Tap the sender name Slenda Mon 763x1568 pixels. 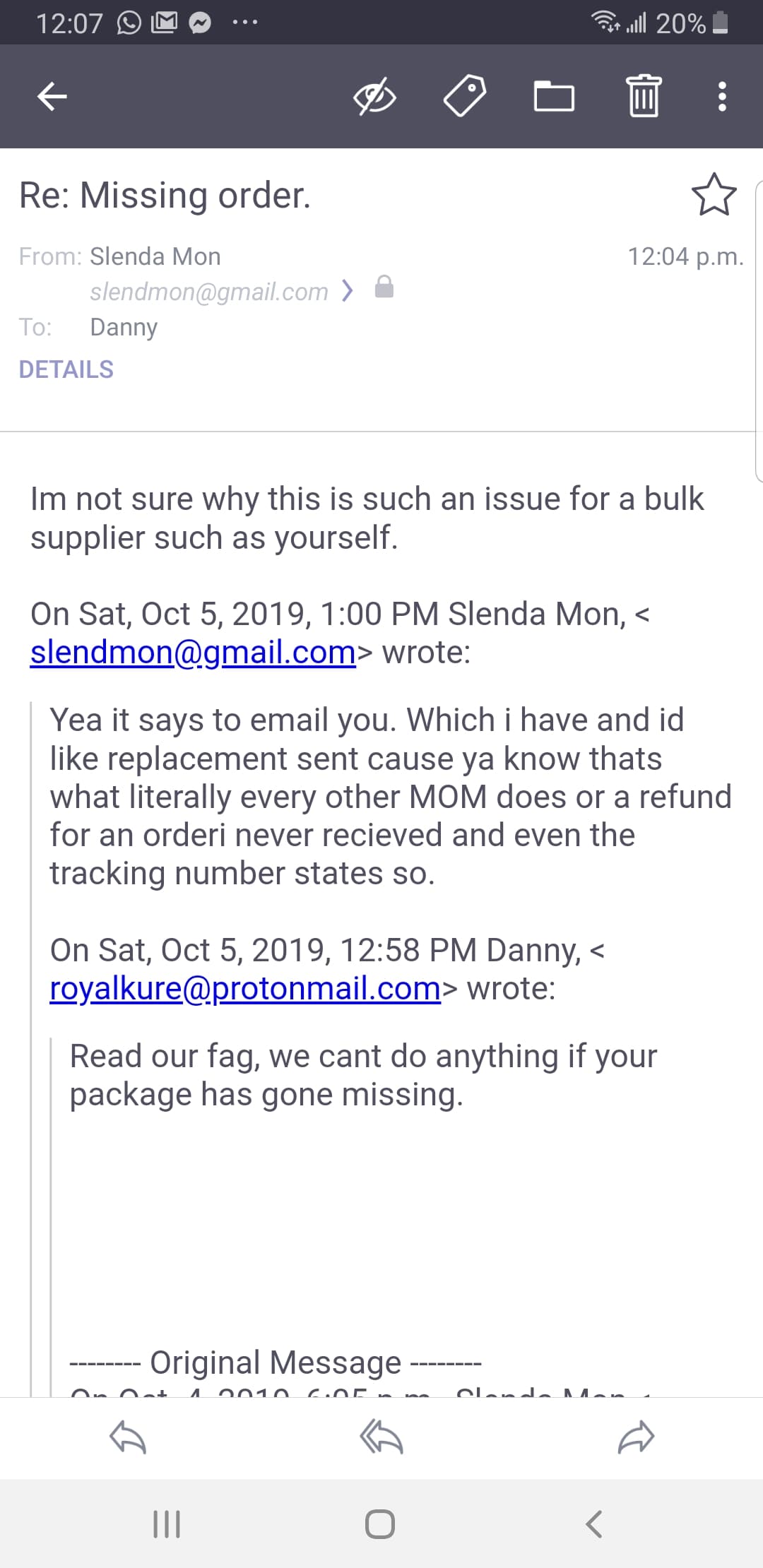[x=155, y=256]
